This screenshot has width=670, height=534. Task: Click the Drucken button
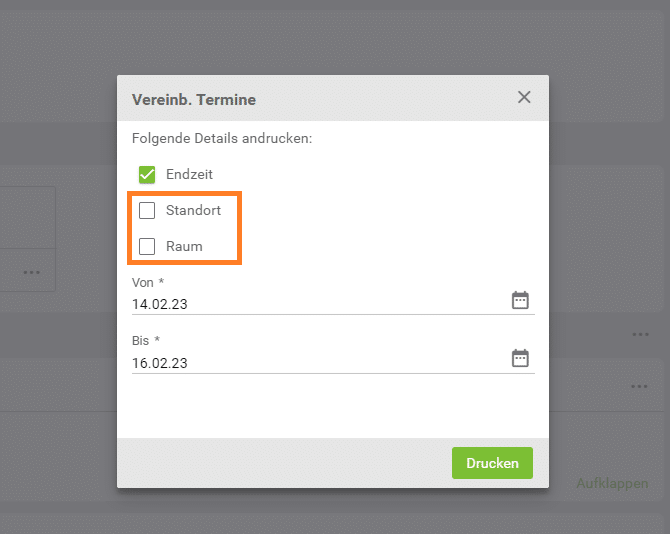click(x=492, y=463)
